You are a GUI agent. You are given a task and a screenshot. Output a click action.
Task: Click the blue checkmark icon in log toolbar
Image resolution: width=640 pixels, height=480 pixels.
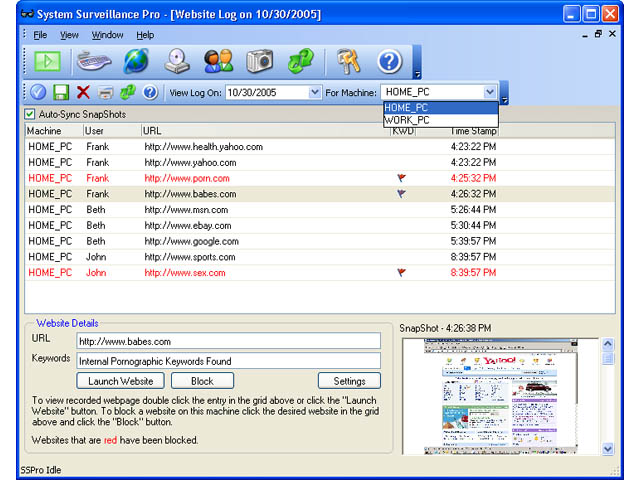38,92
